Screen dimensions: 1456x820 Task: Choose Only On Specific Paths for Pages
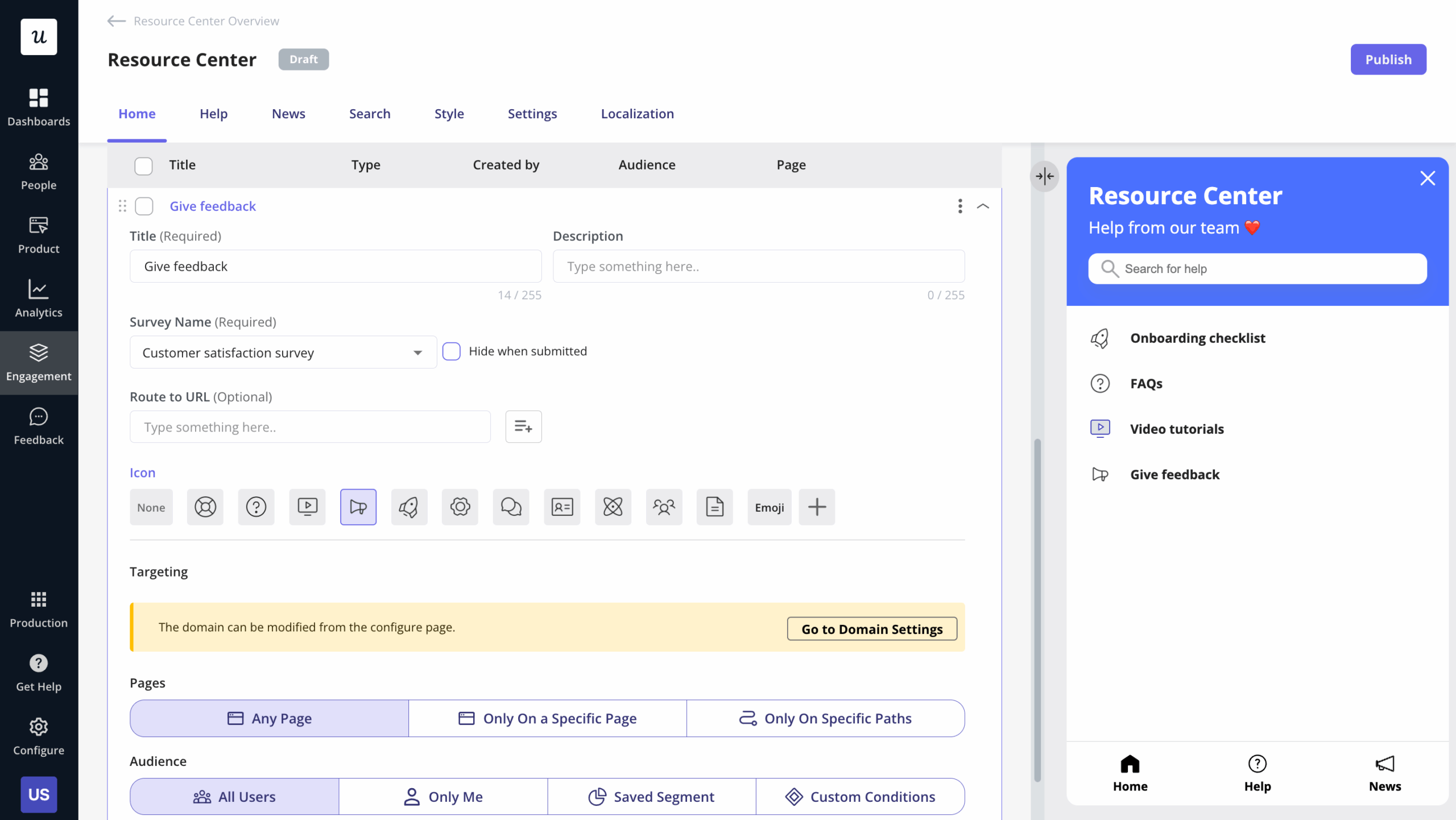[825, 718]
